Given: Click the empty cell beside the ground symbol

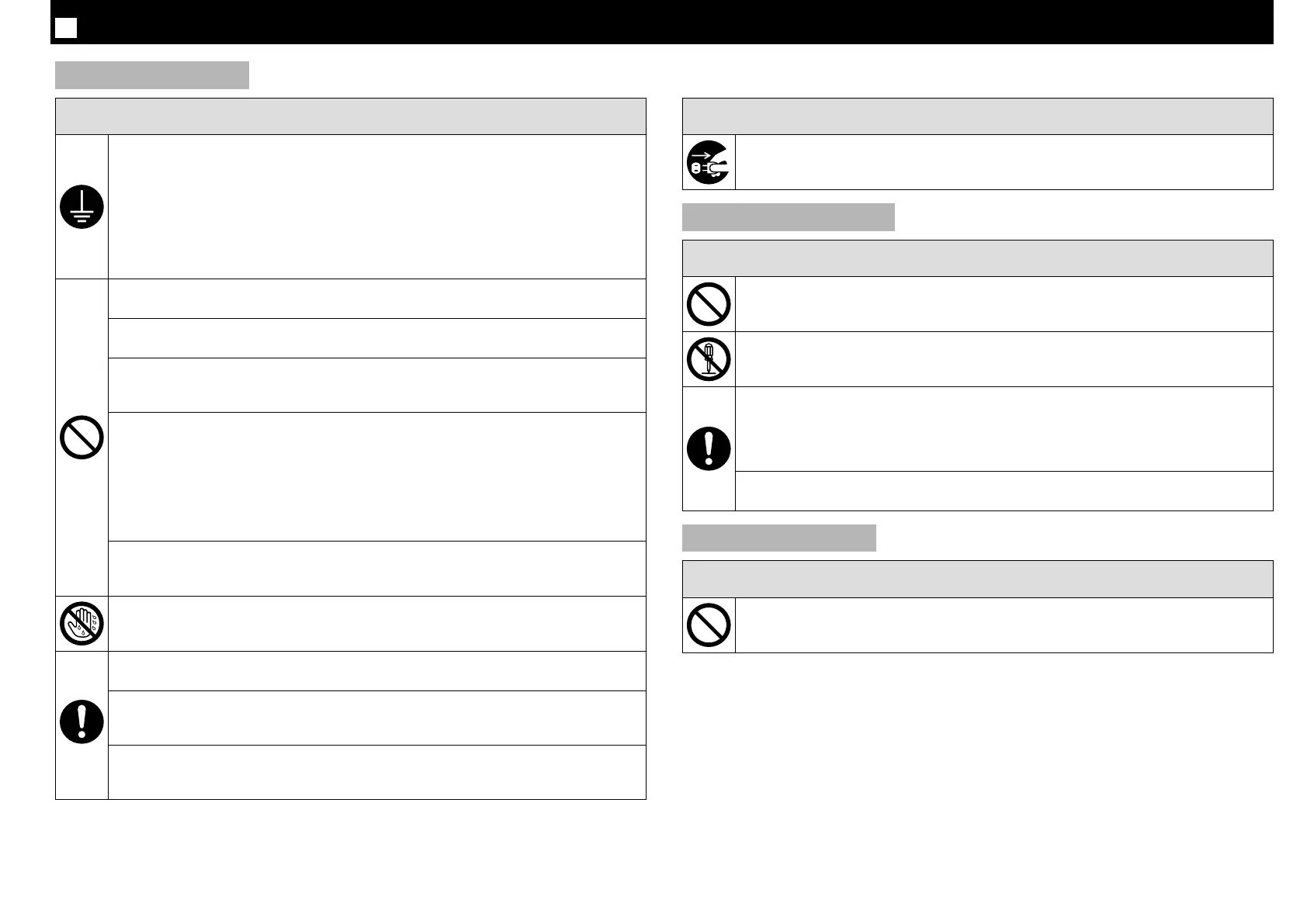Looking at the screenshot, I should [376, 206].
